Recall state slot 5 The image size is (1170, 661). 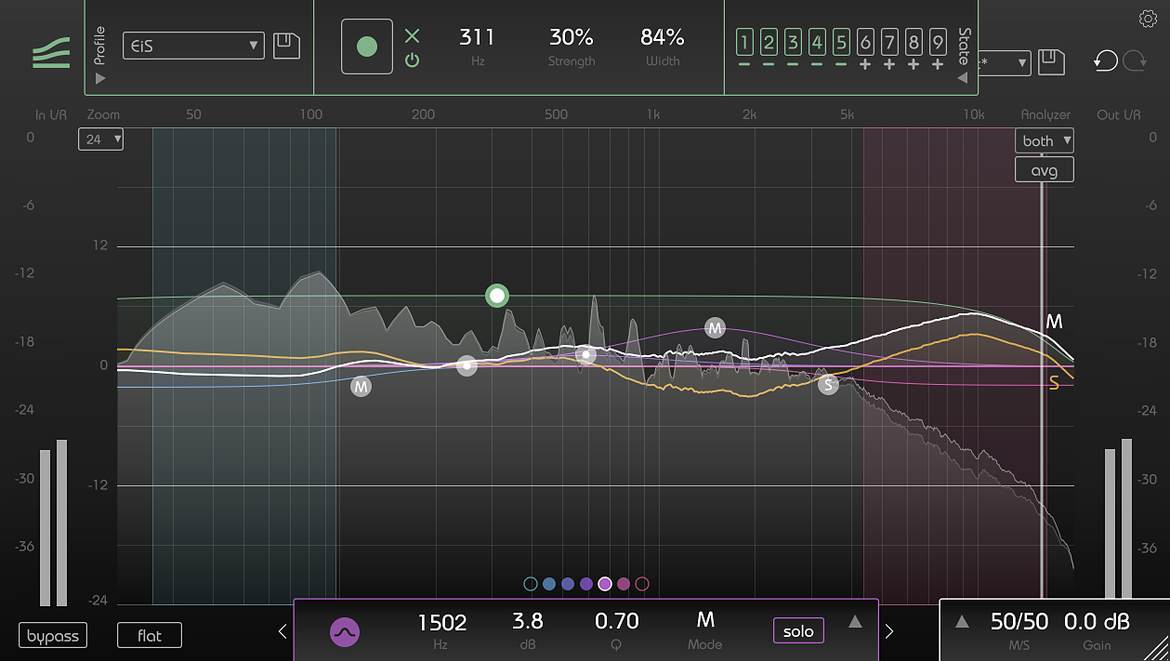pos(841,43)
